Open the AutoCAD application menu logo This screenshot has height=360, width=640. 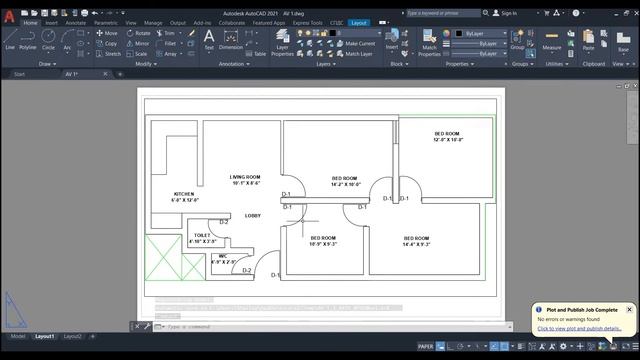9,16
